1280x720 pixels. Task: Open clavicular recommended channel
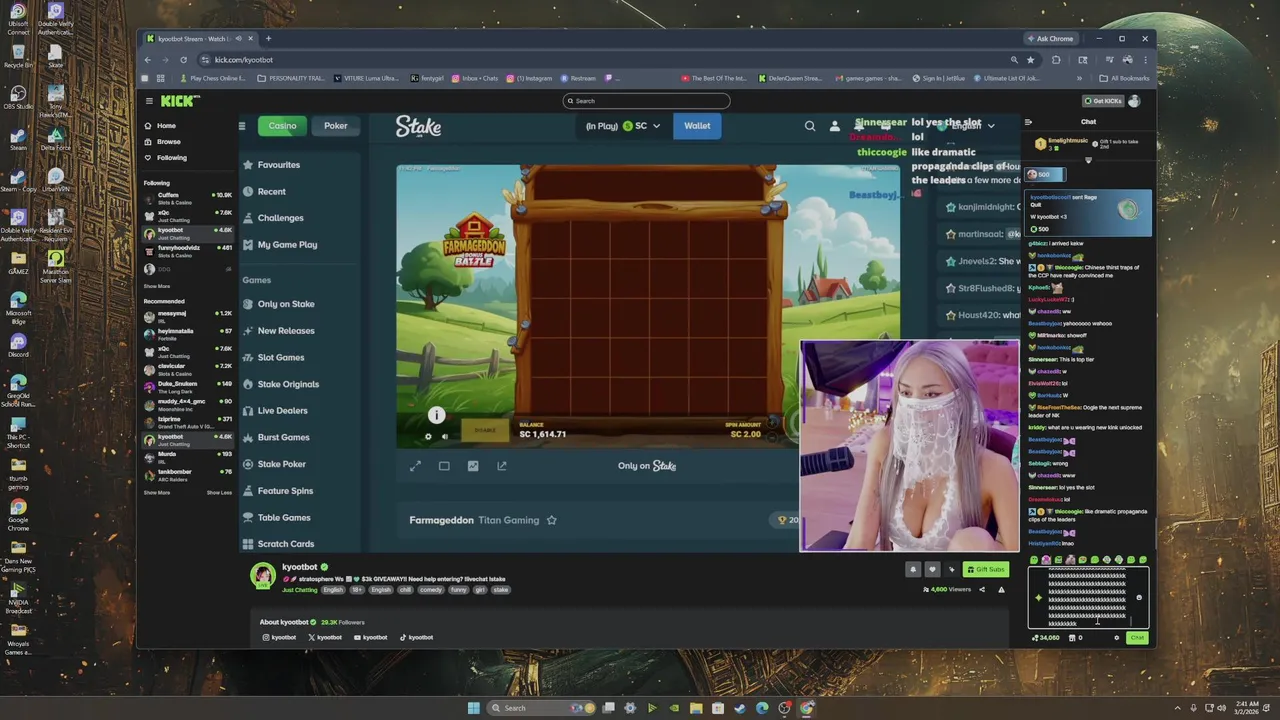pos(188,369)
